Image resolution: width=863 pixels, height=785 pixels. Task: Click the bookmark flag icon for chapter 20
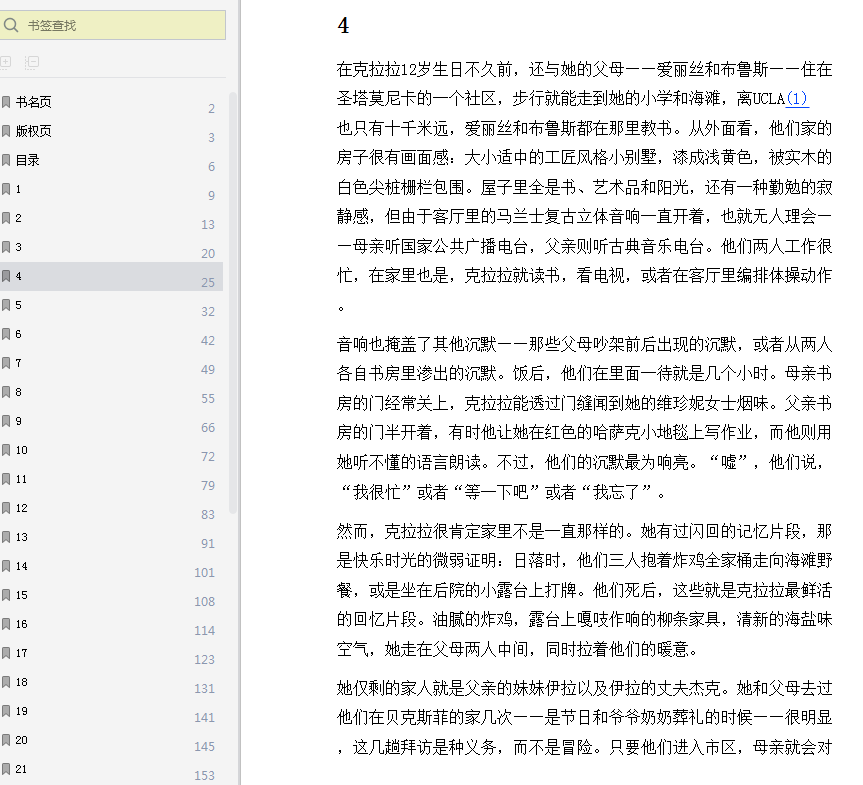click(x=6, y=740)
